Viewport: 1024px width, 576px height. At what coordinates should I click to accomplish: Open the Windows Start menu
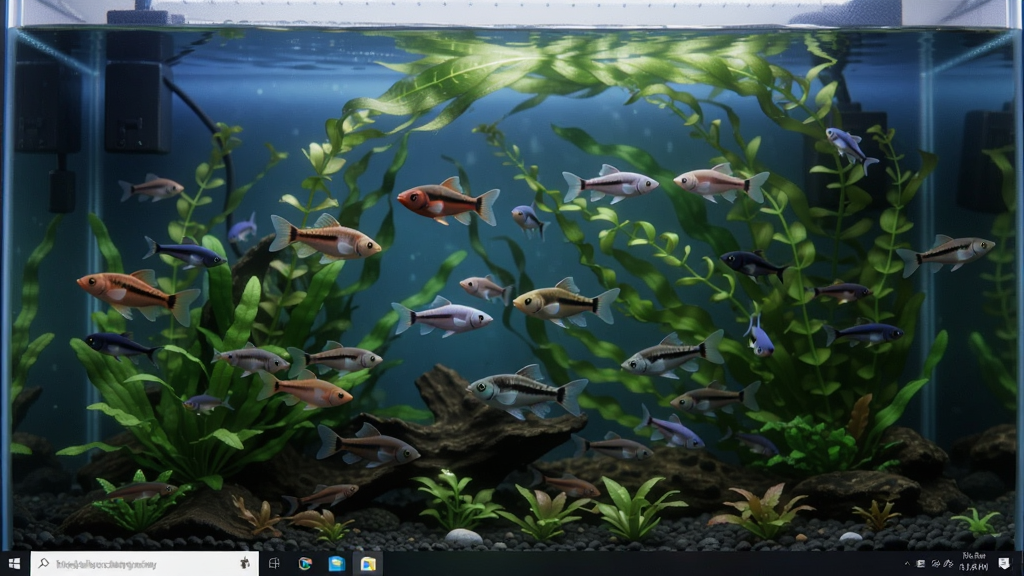click(x=14, y=564)
